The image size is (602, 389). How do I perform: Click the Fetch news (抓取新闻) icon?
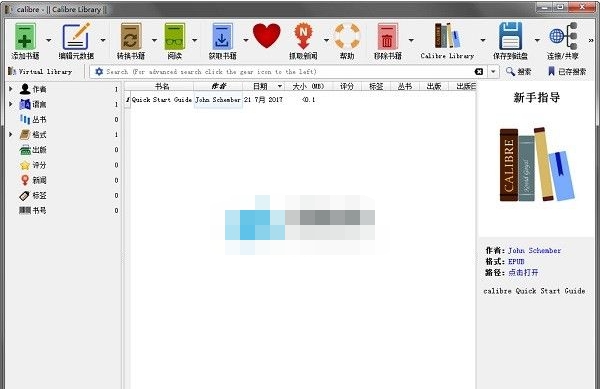(x=303, y=36)
